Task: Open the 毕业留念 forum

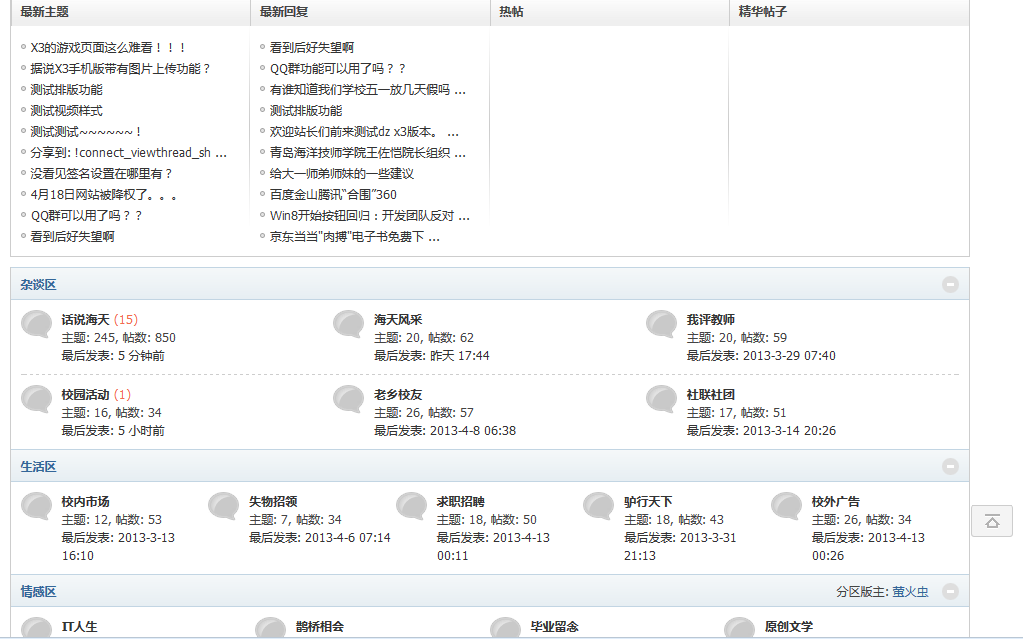Action: (x=555, y=627)
